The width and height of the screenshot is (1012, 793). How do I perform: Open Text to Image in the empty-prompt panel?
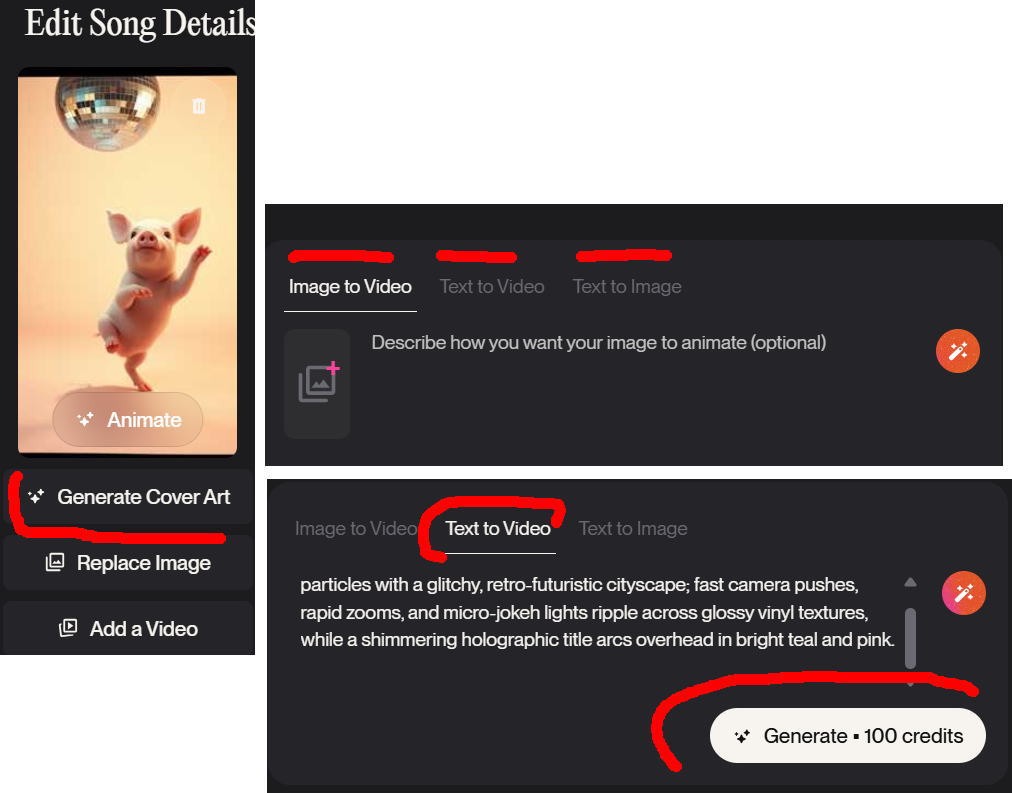[627, 287]
